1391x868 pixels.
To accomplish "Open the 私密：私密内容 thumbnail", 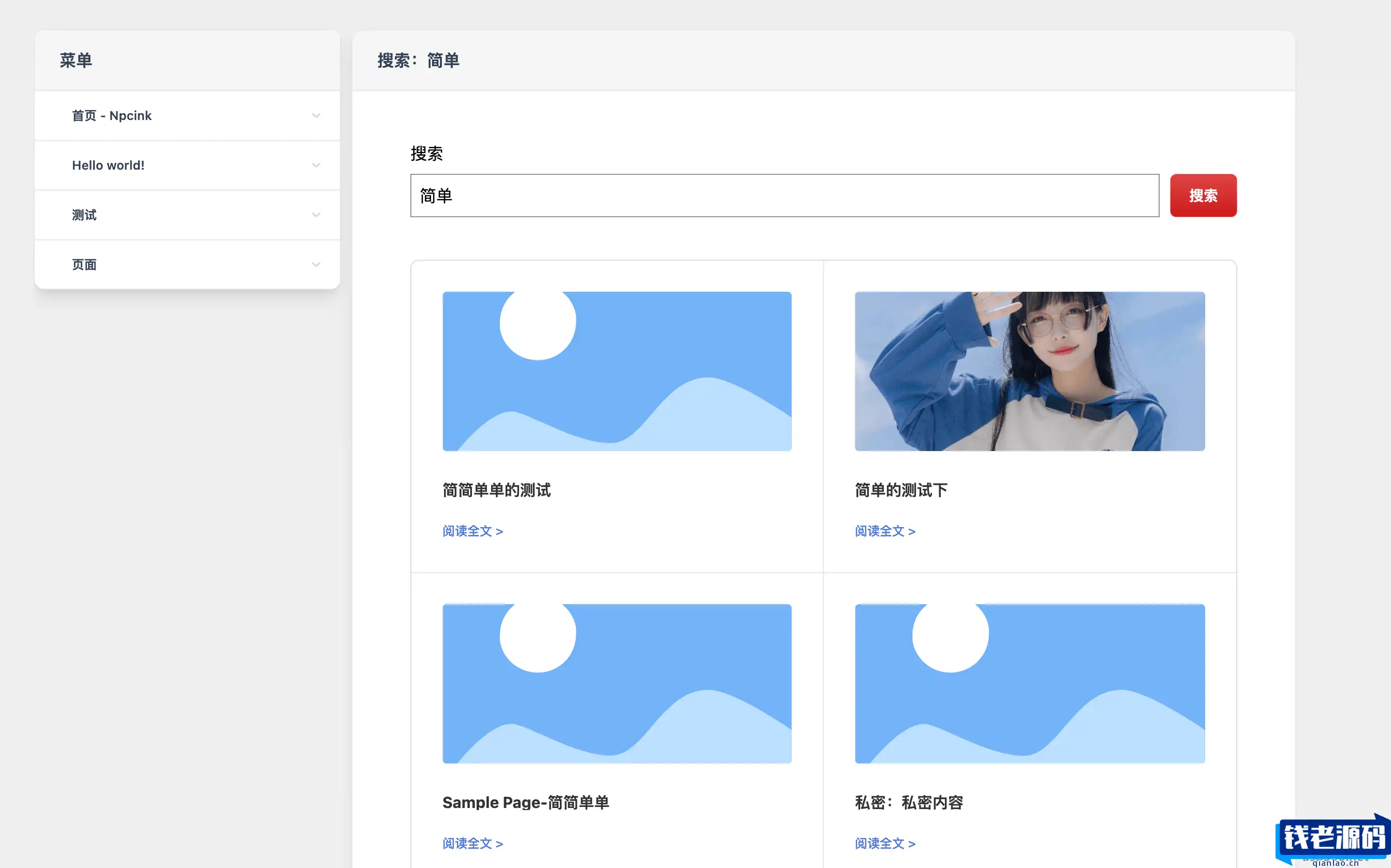I will [1030, 684].
